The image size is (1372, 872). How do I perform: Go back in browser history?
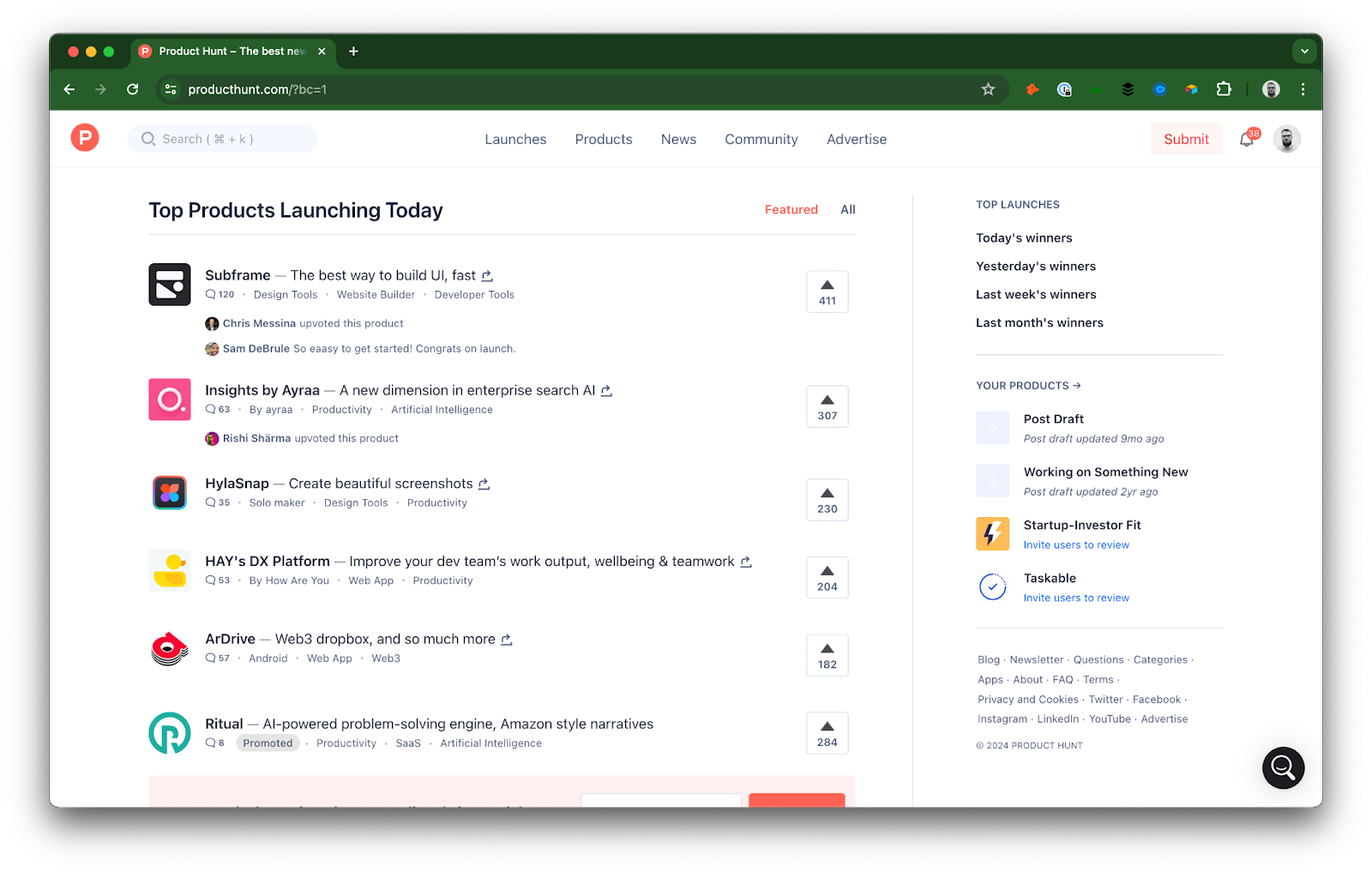[69, 89]
